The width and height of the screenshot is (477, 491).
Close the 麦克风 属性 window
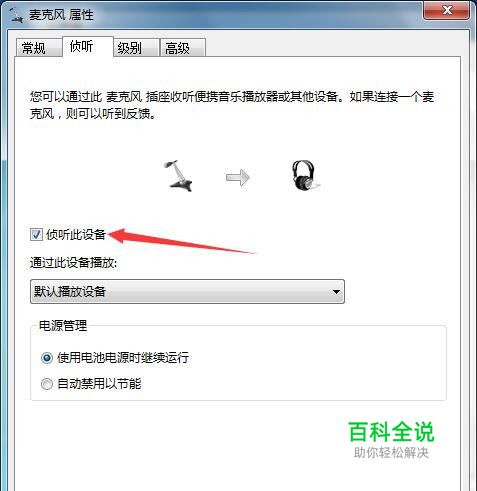(x=446, y=10)
